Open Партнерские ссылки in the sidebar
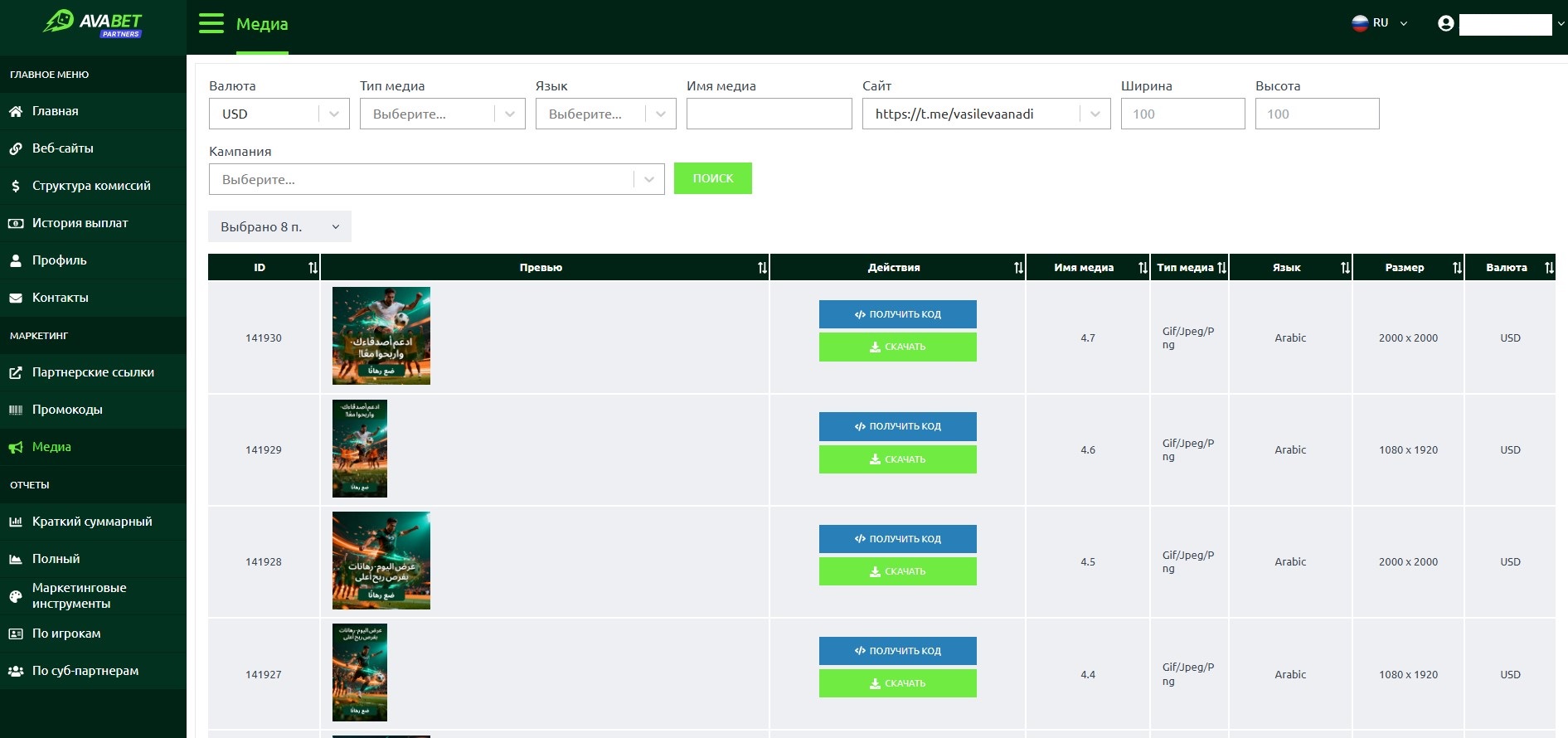Image resolution: width=1568 pixels, height=738 pixels. tap(93, 372)
